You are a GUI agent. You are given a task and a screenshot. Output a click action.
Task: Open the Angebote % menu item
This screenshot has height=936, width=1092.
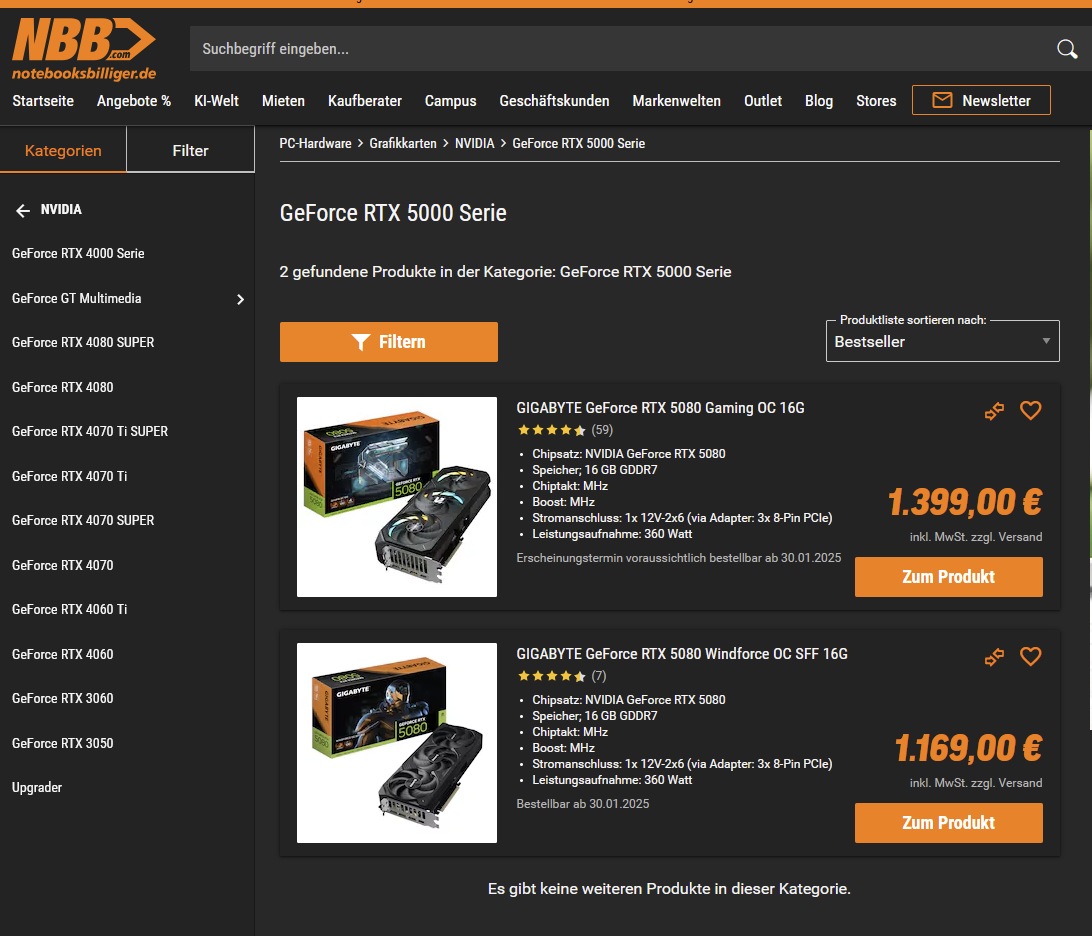click(x=134, y=101)
